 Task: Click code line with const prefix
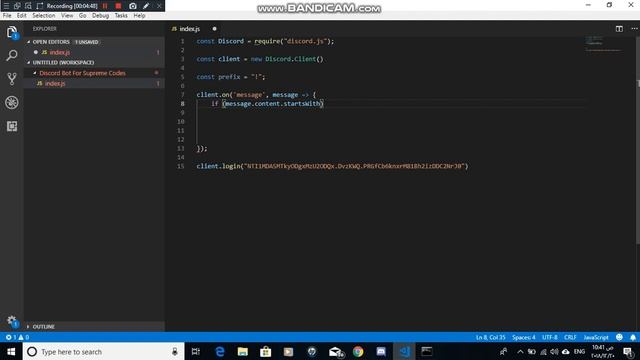coord(231,77)
